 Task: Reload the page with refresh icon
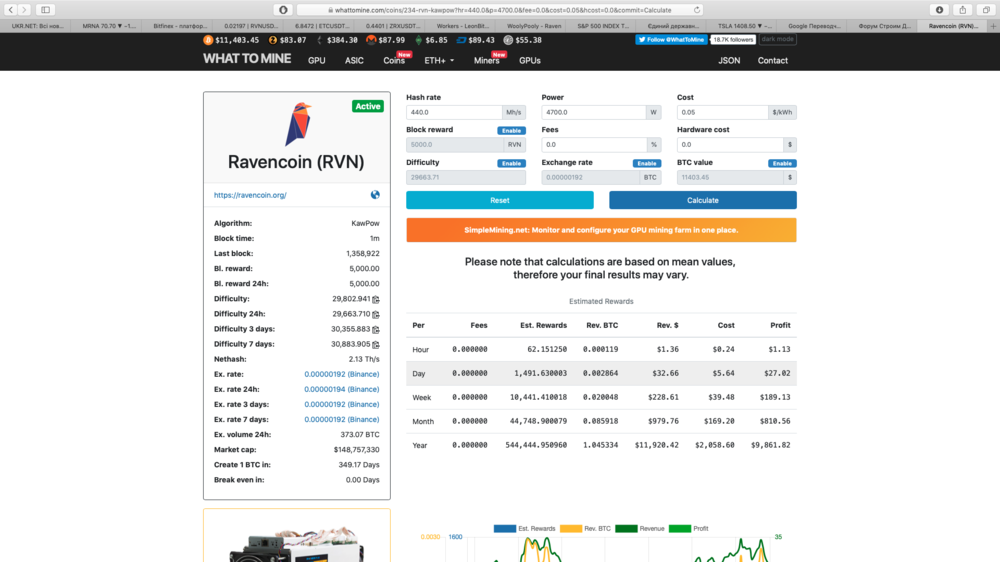(697, 10)
